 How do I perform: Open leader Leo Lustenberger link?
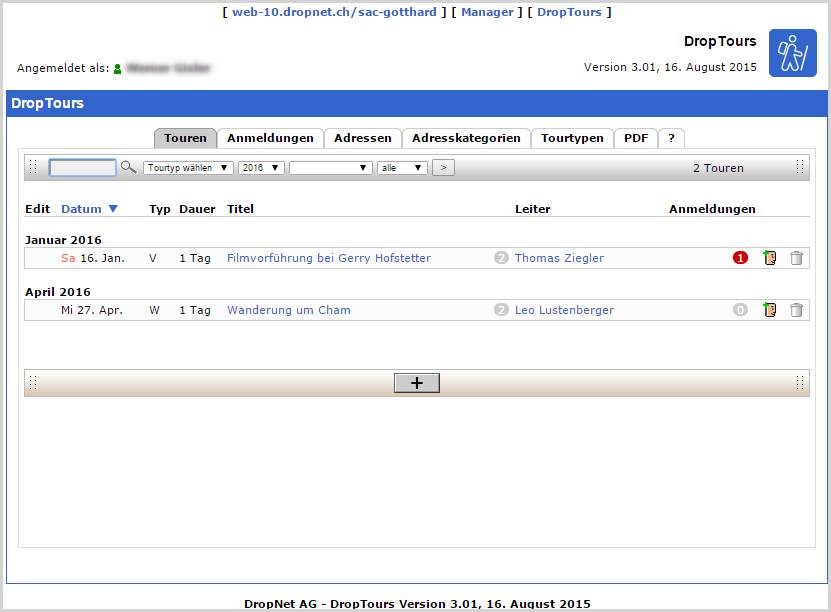pyautogui.click(x=564, y=310)
